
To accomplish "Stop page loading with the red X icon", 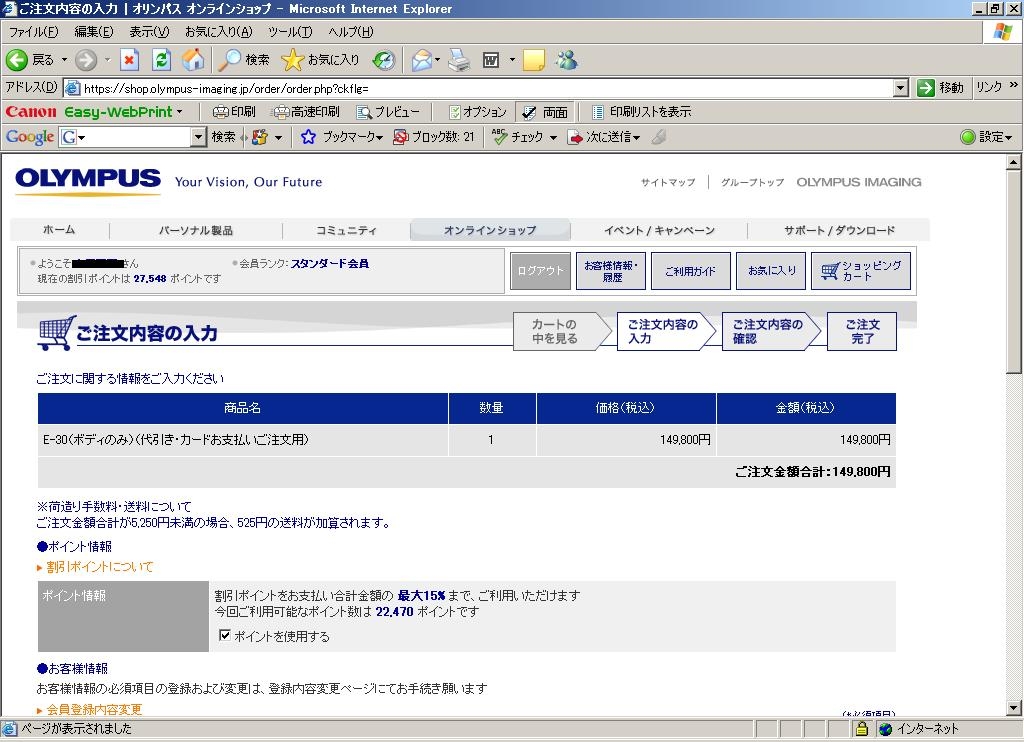I will tap(129, 60).
